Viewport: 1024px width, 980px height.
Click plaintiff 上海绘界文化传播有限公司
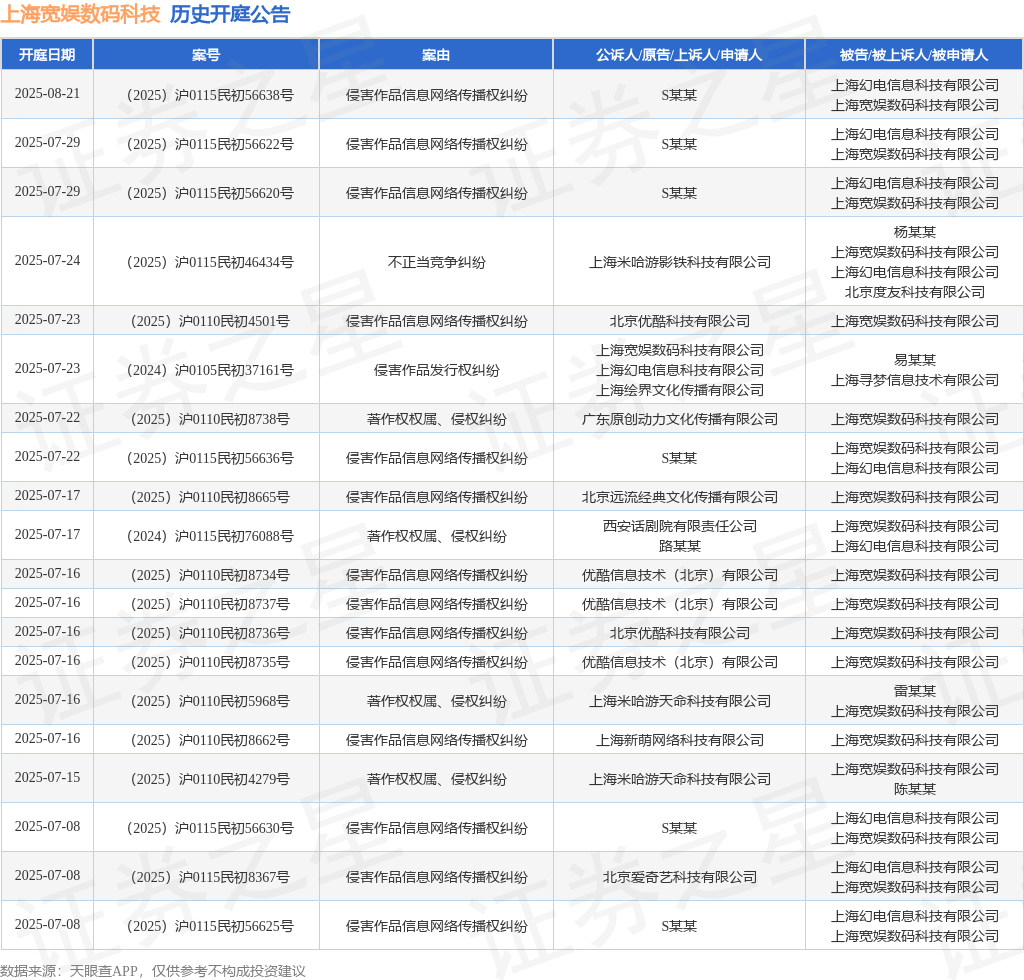pyautogui.click(x=679, y=390)
